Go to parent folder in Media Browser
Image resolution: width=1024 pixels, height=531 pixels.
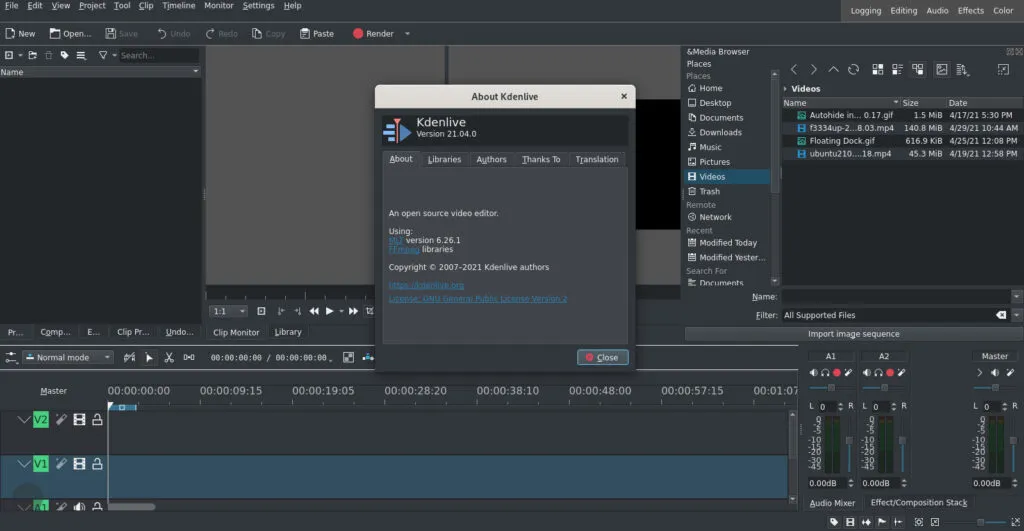coord(833,70)
